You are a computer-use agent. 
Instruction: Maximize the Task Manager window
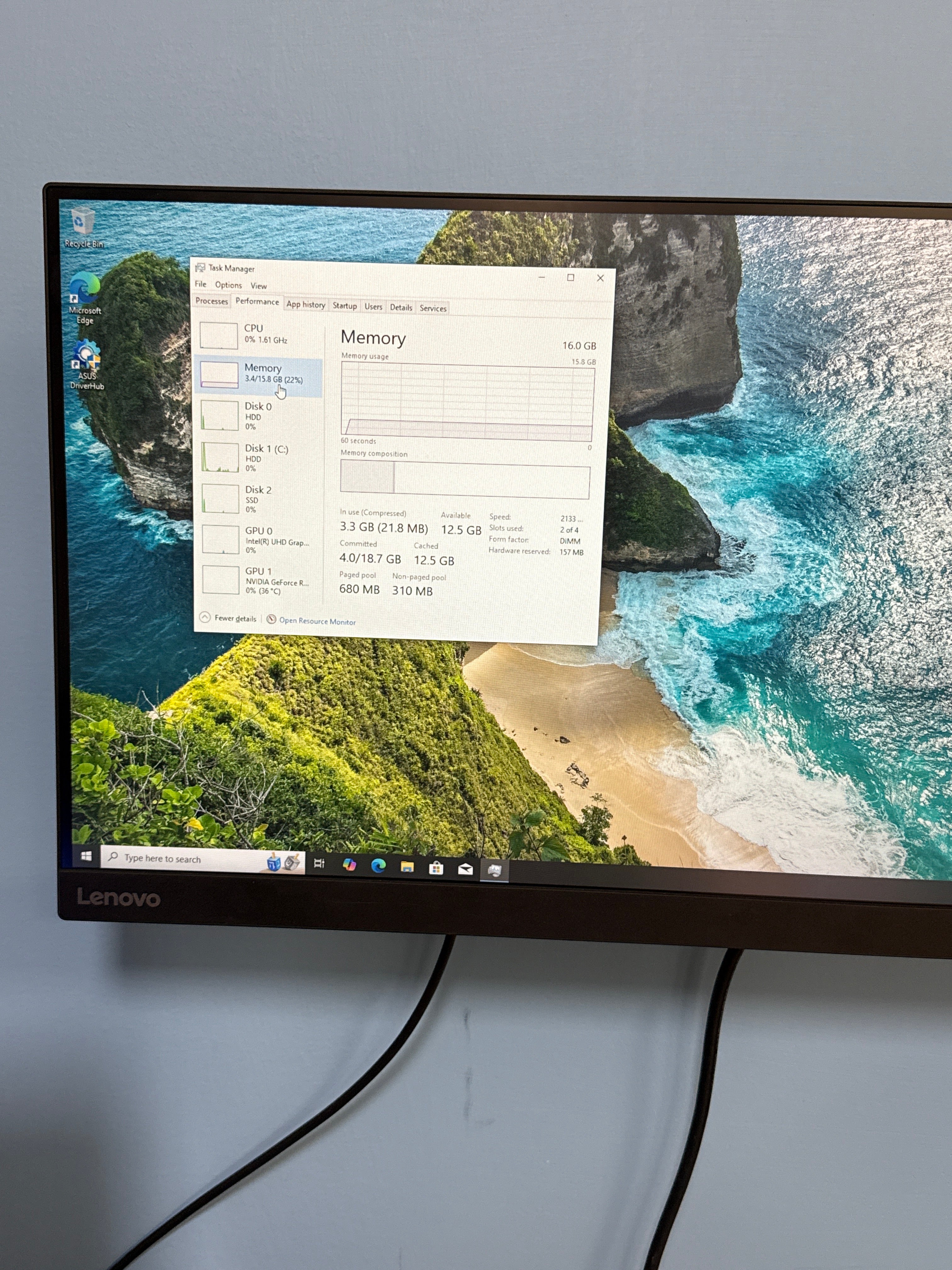point(570,277)
